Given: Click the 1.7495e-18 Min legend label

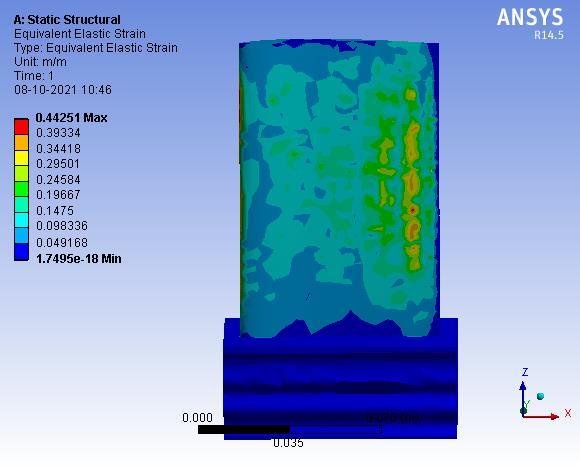Looking at the screenshot, I should click(x=78, y=259).
